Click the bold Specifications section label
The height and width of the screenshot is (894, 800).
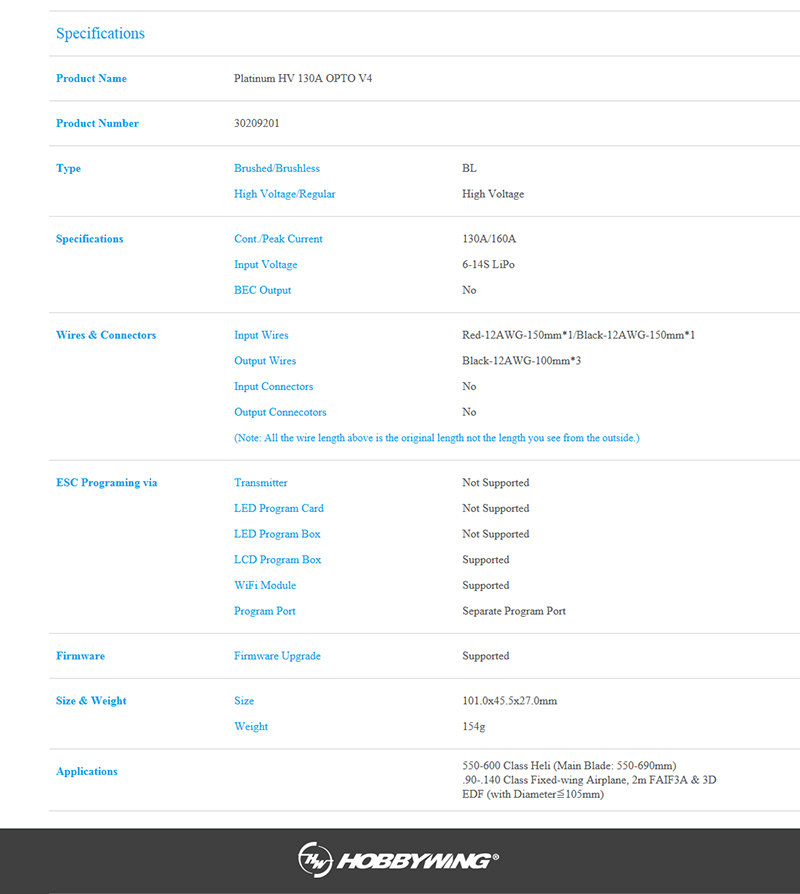pyautogui.click(x=90, y=239)
